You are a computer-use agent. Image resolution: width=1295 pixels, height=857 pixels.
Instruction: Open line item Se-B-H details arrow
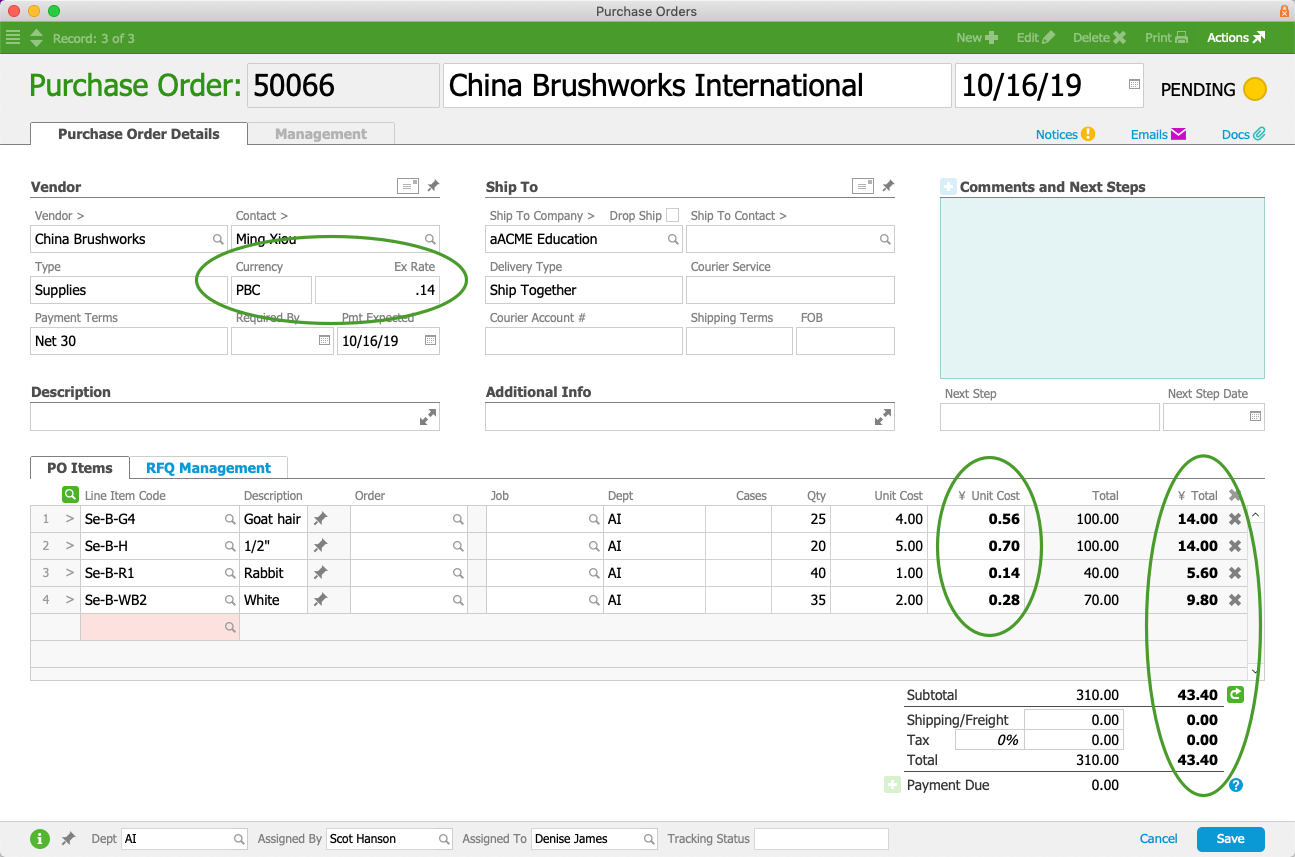click(x=70, y=546)
